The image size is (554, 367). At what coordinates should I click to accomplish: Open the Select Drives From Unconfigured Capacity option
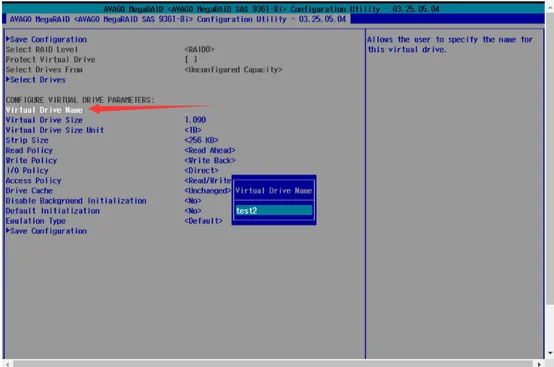click(x=233, y=70)
